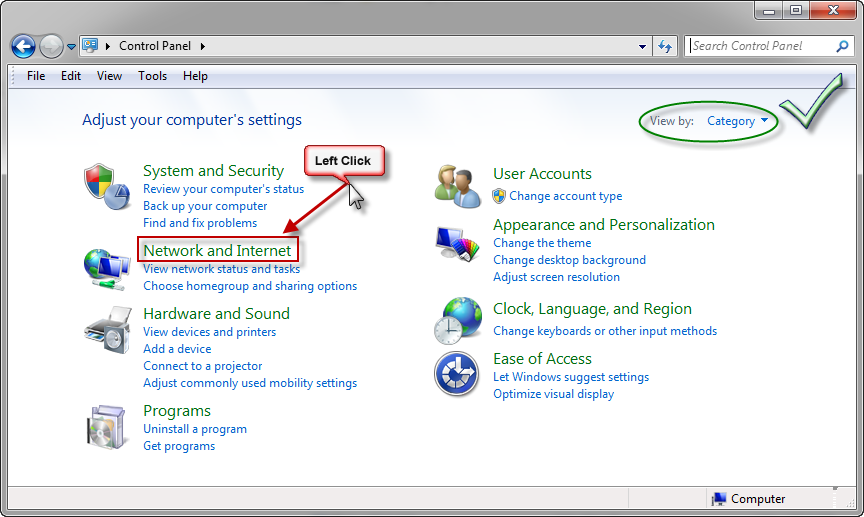Viewport: 864px width, 517px height.
Task: Open the Tools menu
Action: tap(152, 76)
